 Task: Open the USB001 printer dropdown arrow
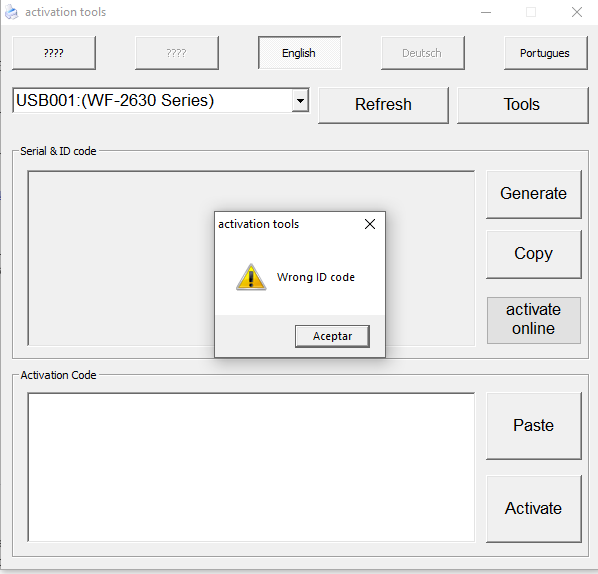pyautogui.click(x=300, y=101)
